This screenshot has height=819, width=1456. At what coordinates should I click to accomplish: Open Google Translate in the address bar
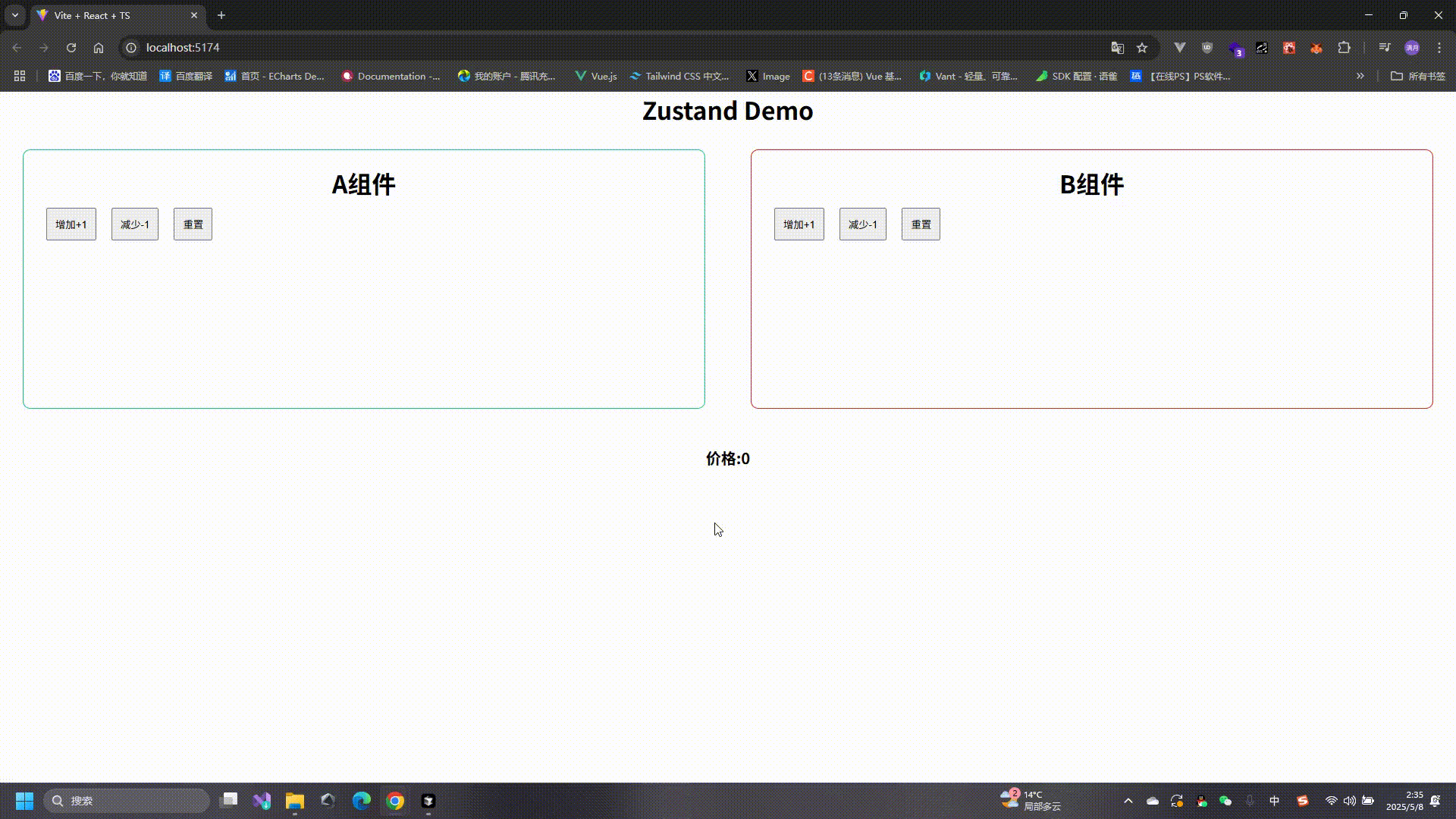(1117, 47)
